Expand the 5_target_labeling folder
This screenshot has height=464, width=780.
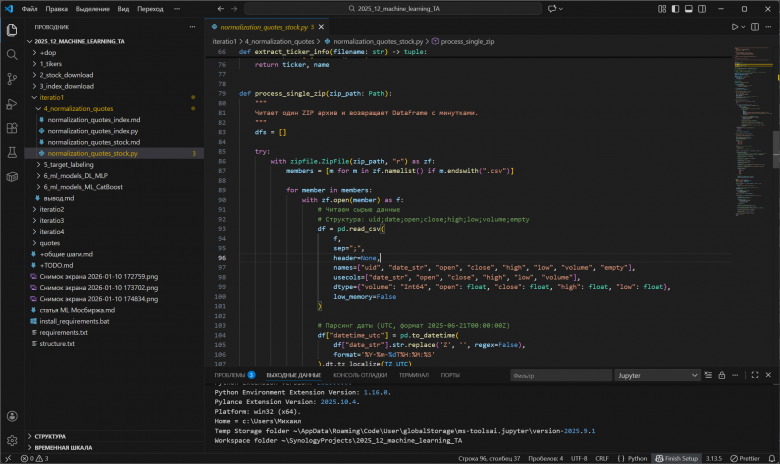point(68,164)
